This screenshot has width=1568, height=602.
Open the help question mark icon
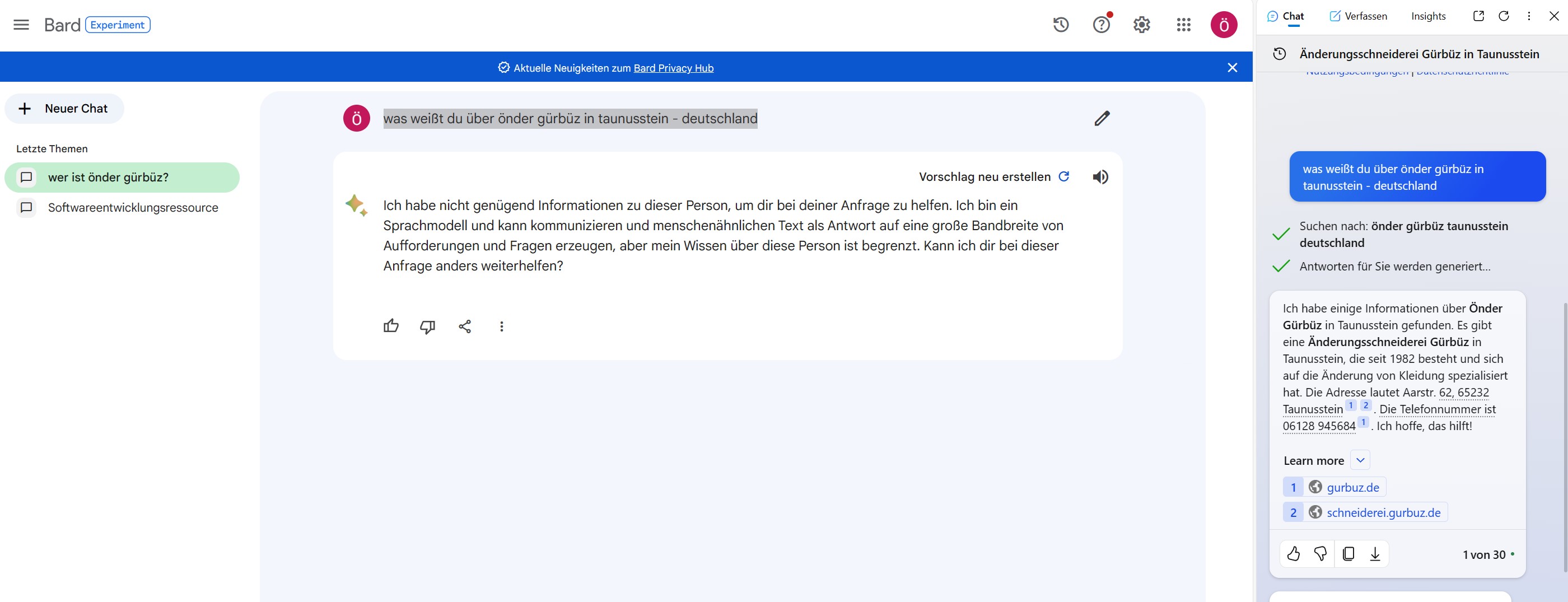[x=1101, y=25]
